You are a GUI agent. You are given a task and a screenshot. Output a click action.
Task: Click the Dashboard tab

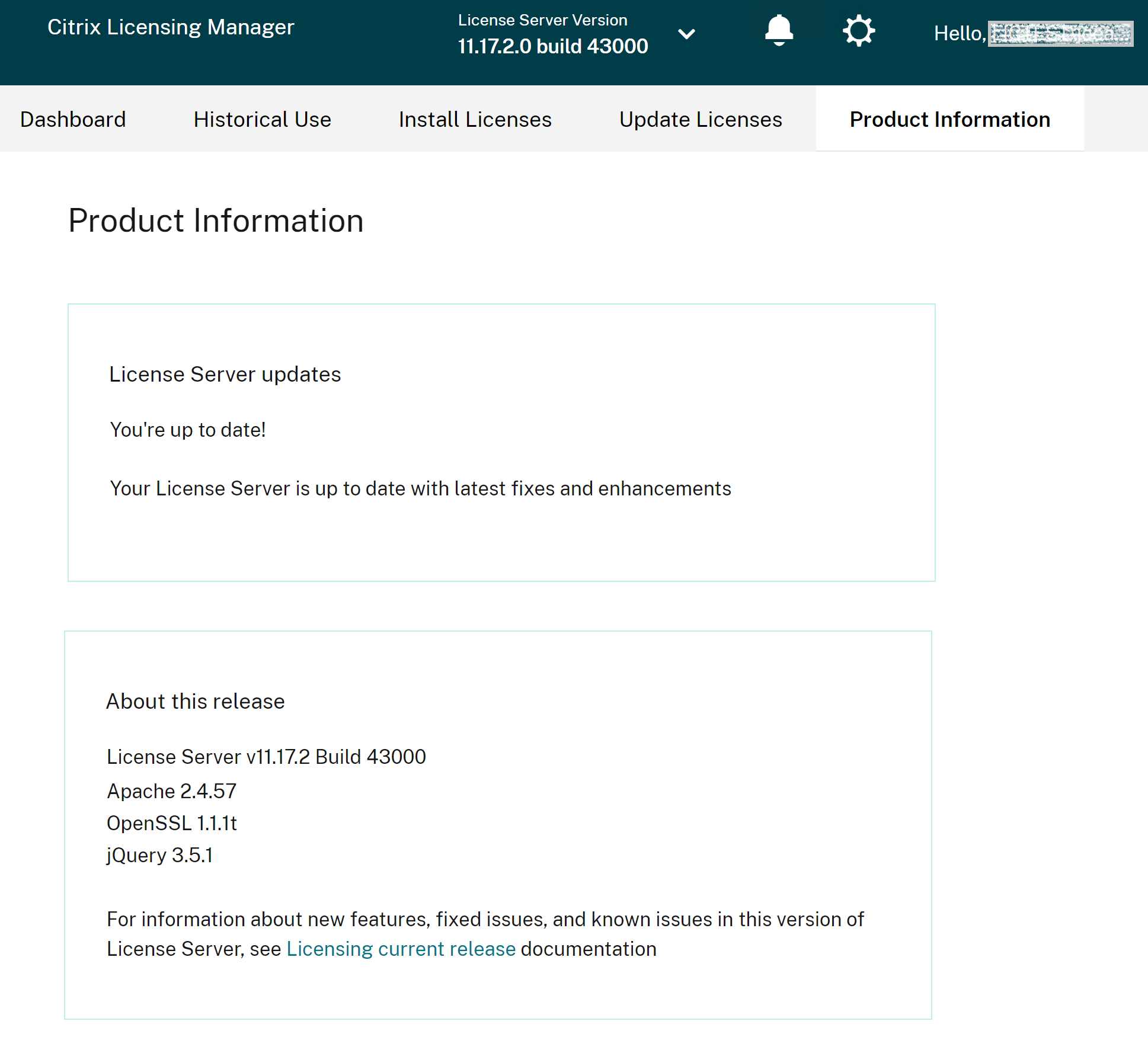[x=73, y=119]
